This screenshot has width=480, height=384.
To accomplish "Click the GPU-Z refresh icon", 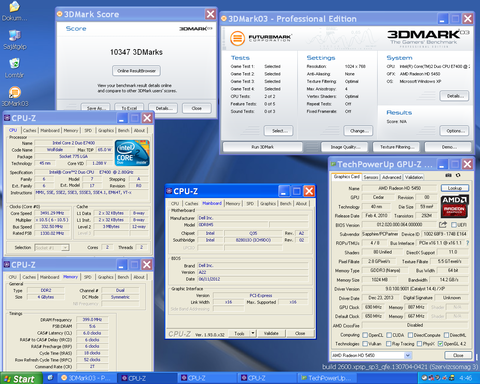I will 458,175.
